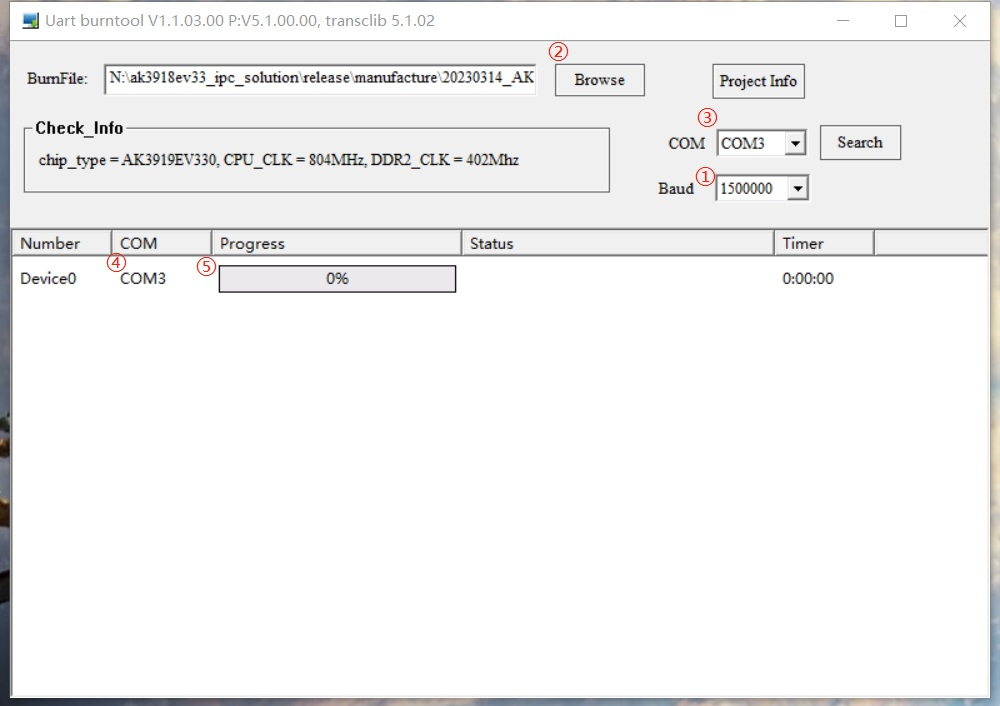
Task: Expand the Baud rate dropdown arrow
Action: [x=797, y=188]
